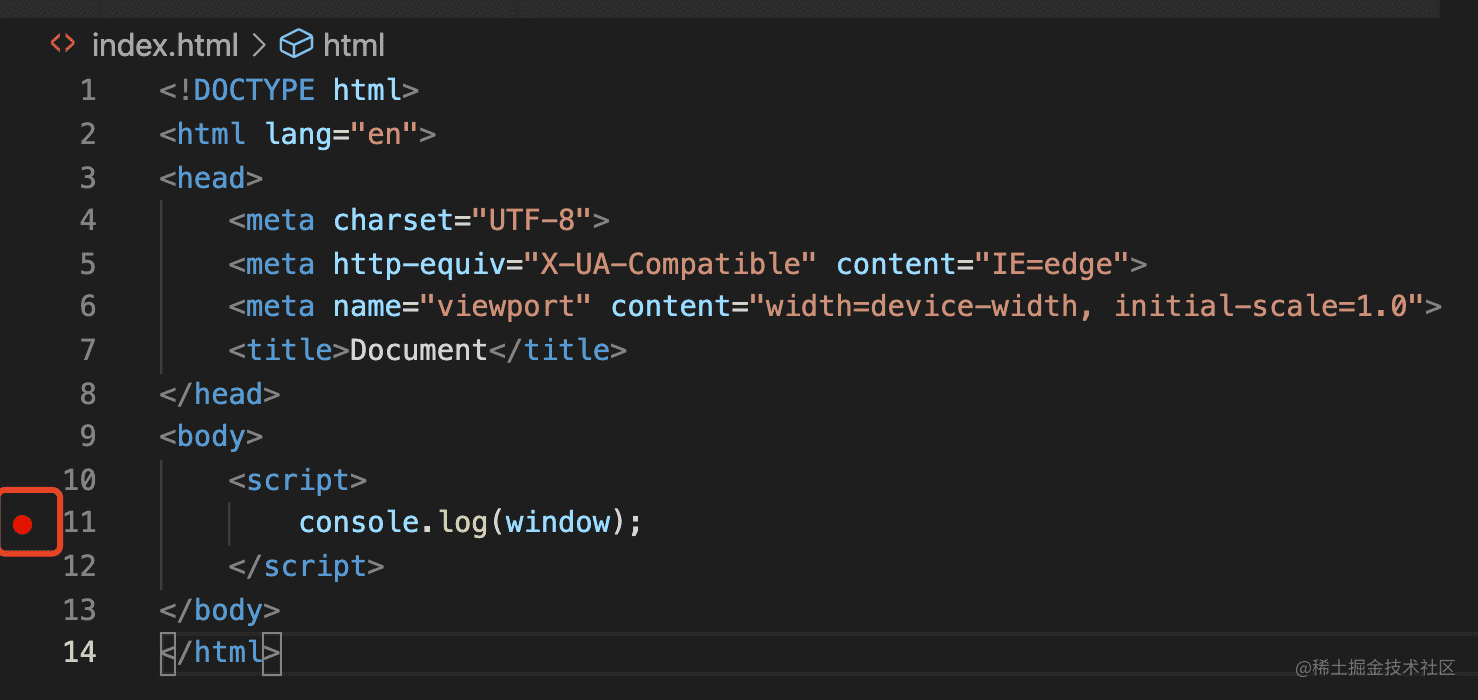Click line number 10 next to script tag
The image size is (1478, 700).
(x=80, y=480)
